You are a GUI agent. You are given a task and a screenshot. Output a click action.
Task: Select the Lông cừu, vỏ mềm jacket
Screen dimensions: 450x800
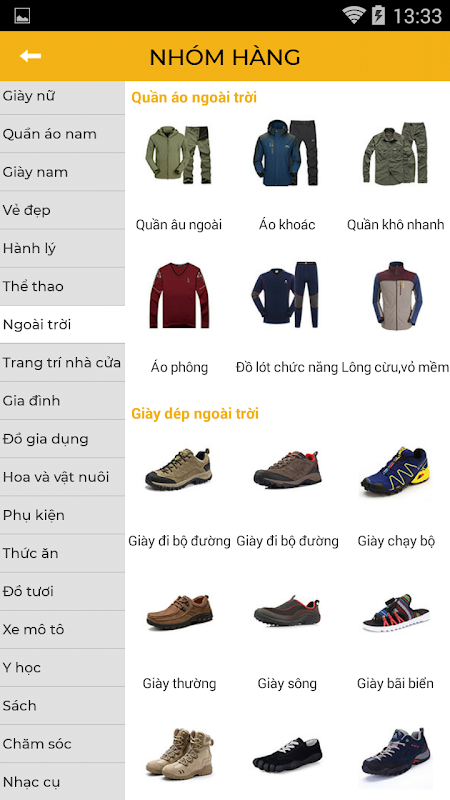(x=397, y=295)
